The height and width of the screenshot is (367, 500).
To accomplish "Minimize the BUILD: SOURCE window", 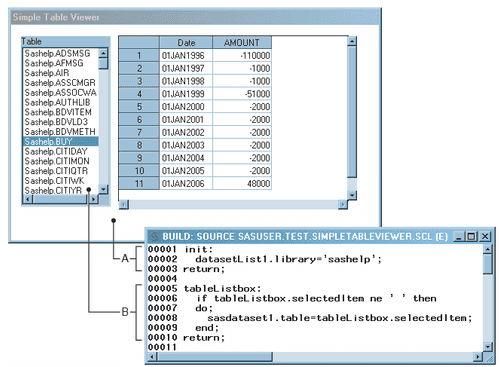I will tap(459, 237).
